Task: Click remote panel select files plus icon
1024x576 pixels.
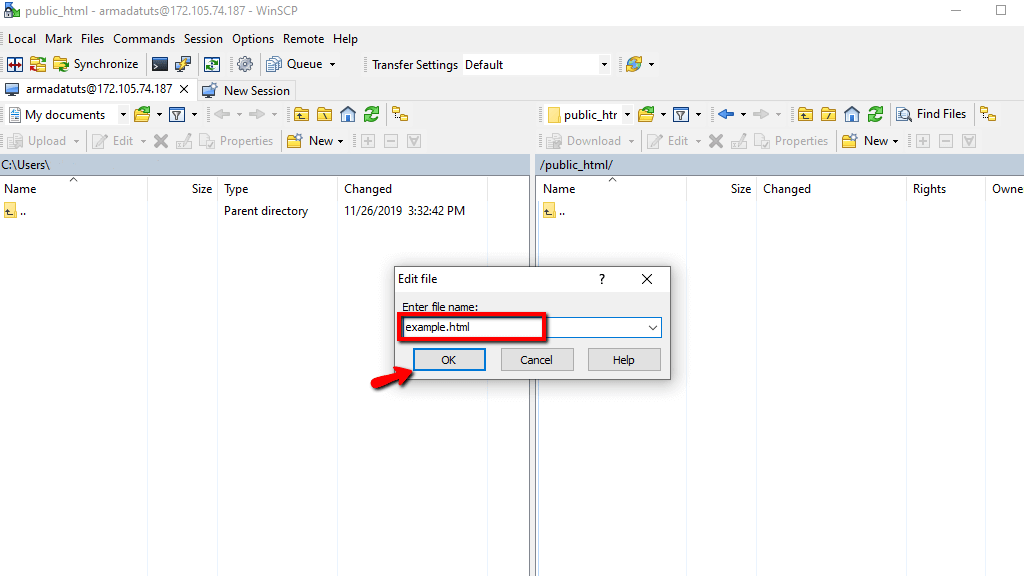Action: 923,141
